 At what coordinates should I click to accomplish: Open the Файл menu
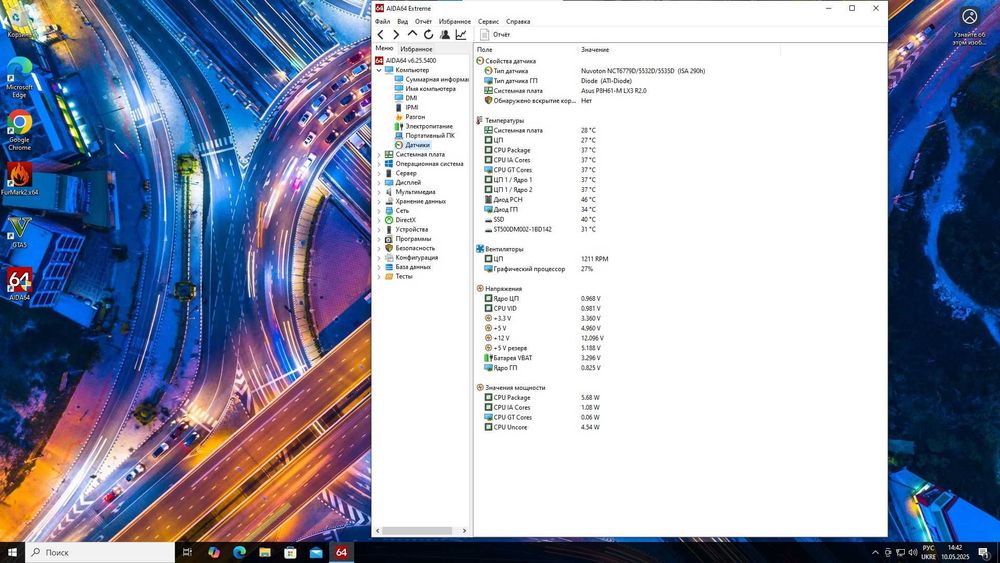pyautogui.click(x=383, y=21)
